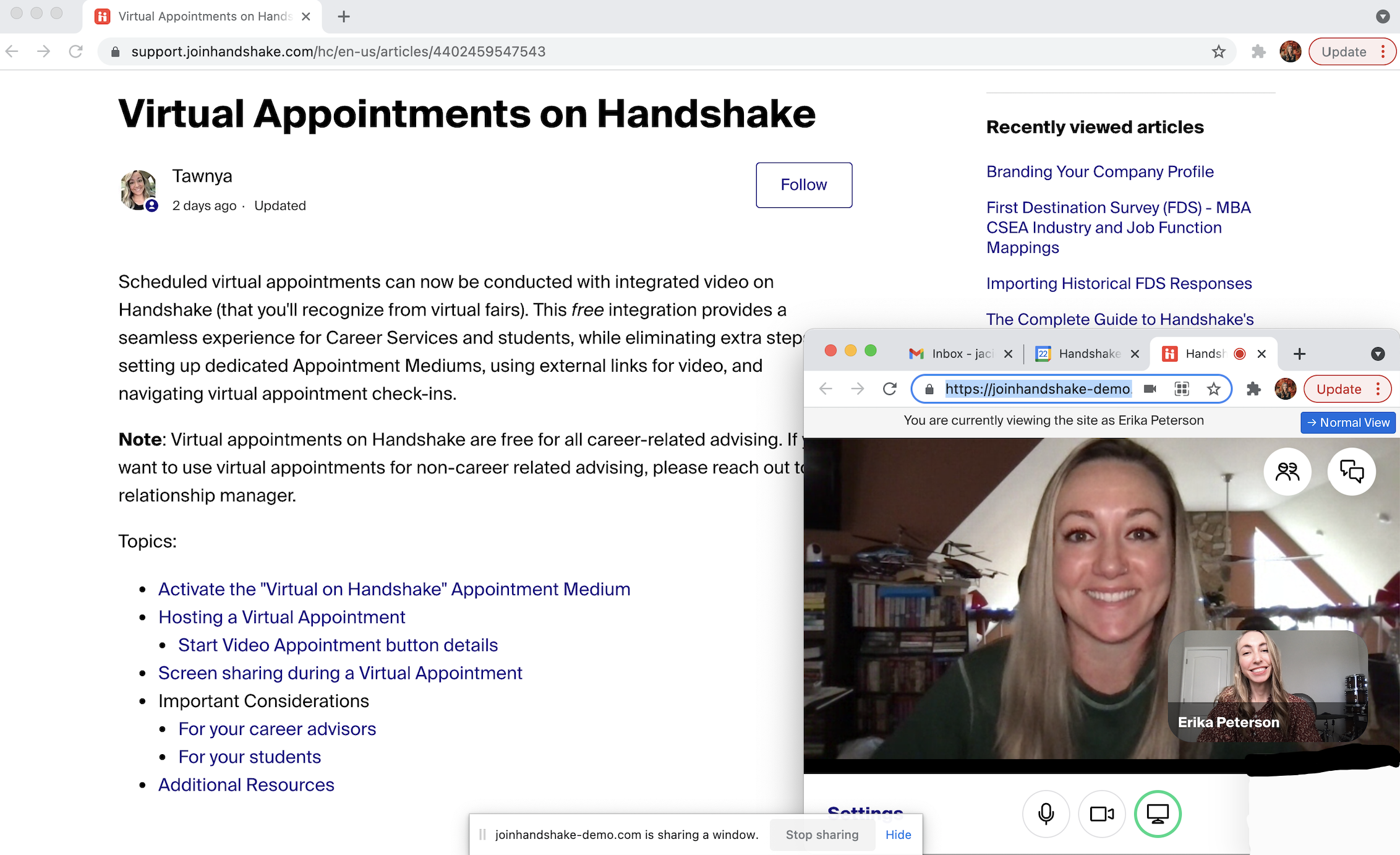Open extensions puzzle icon in small window

1253,389
